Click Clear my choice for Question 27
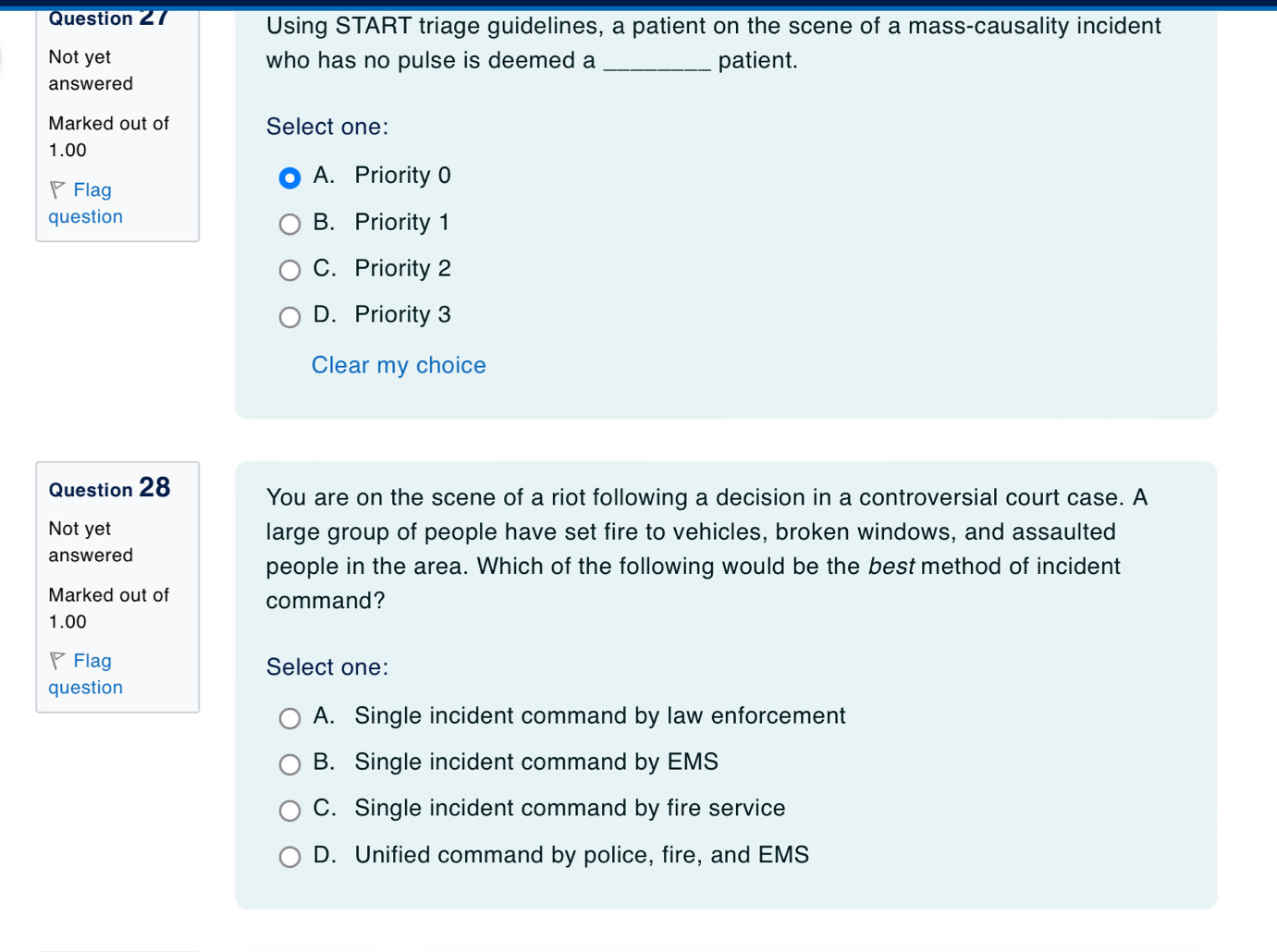 (399, 365)
